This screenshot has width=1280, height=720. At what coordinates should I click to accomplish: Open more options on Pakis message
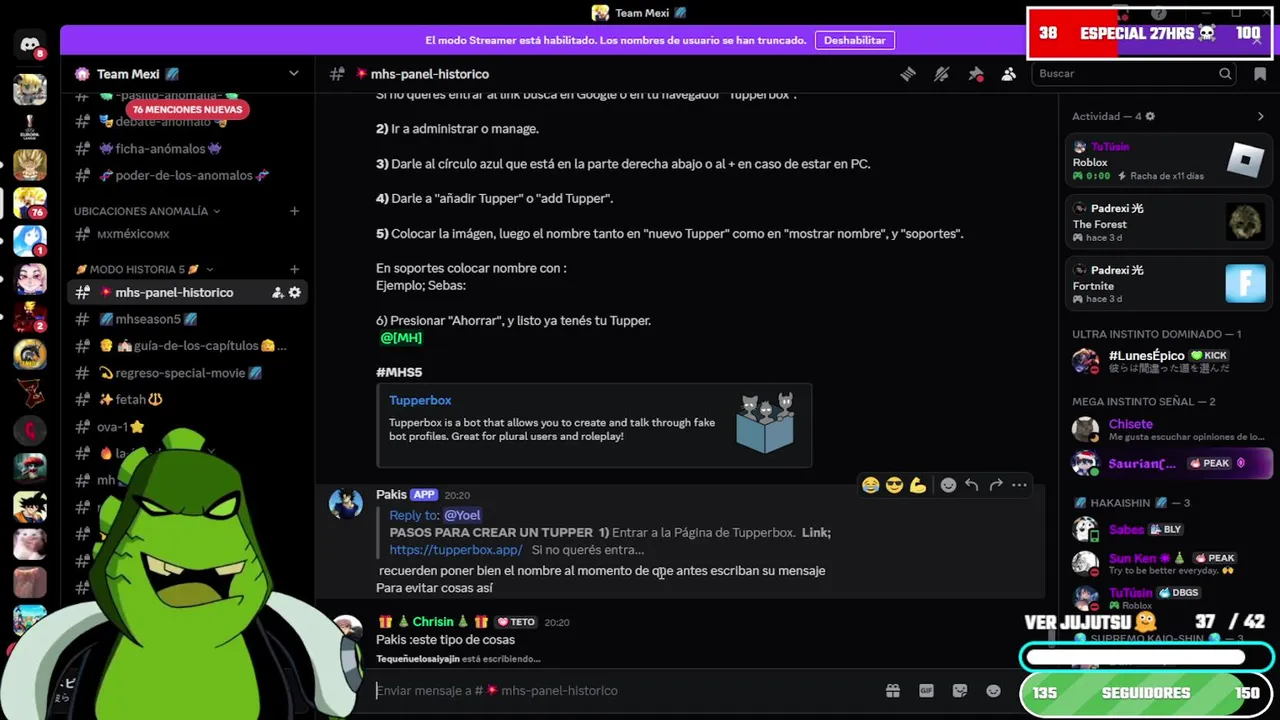pyautogui.click(x=1019, y=485)
